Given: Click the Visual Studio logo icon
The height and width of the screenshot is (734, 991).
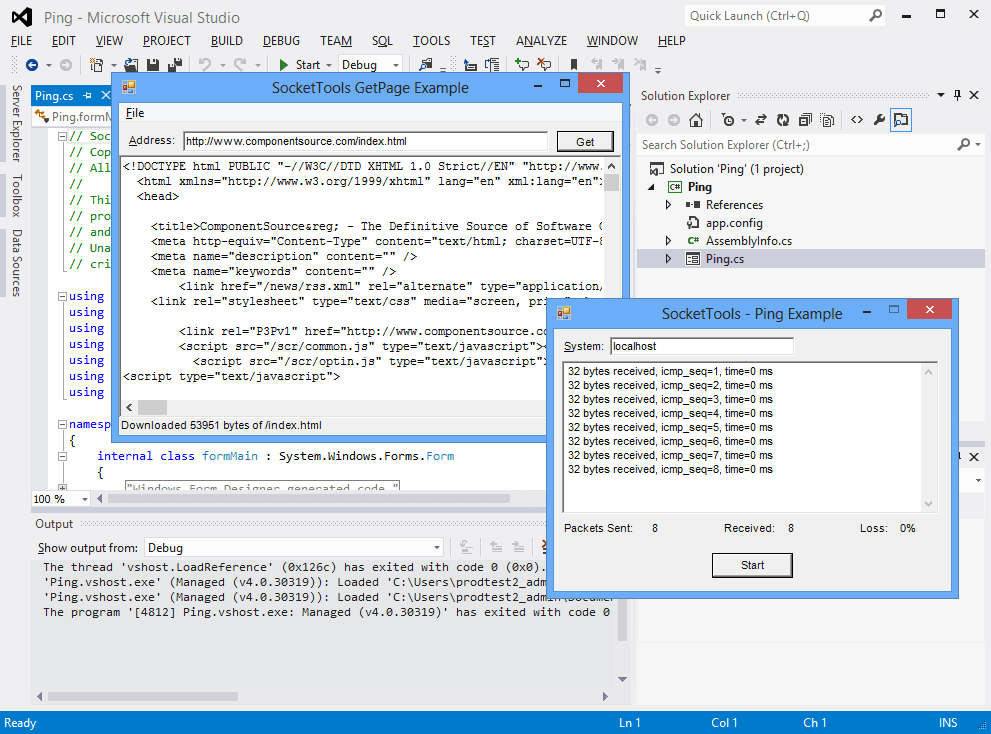Looking at the screenshot, I should point(22,17).
